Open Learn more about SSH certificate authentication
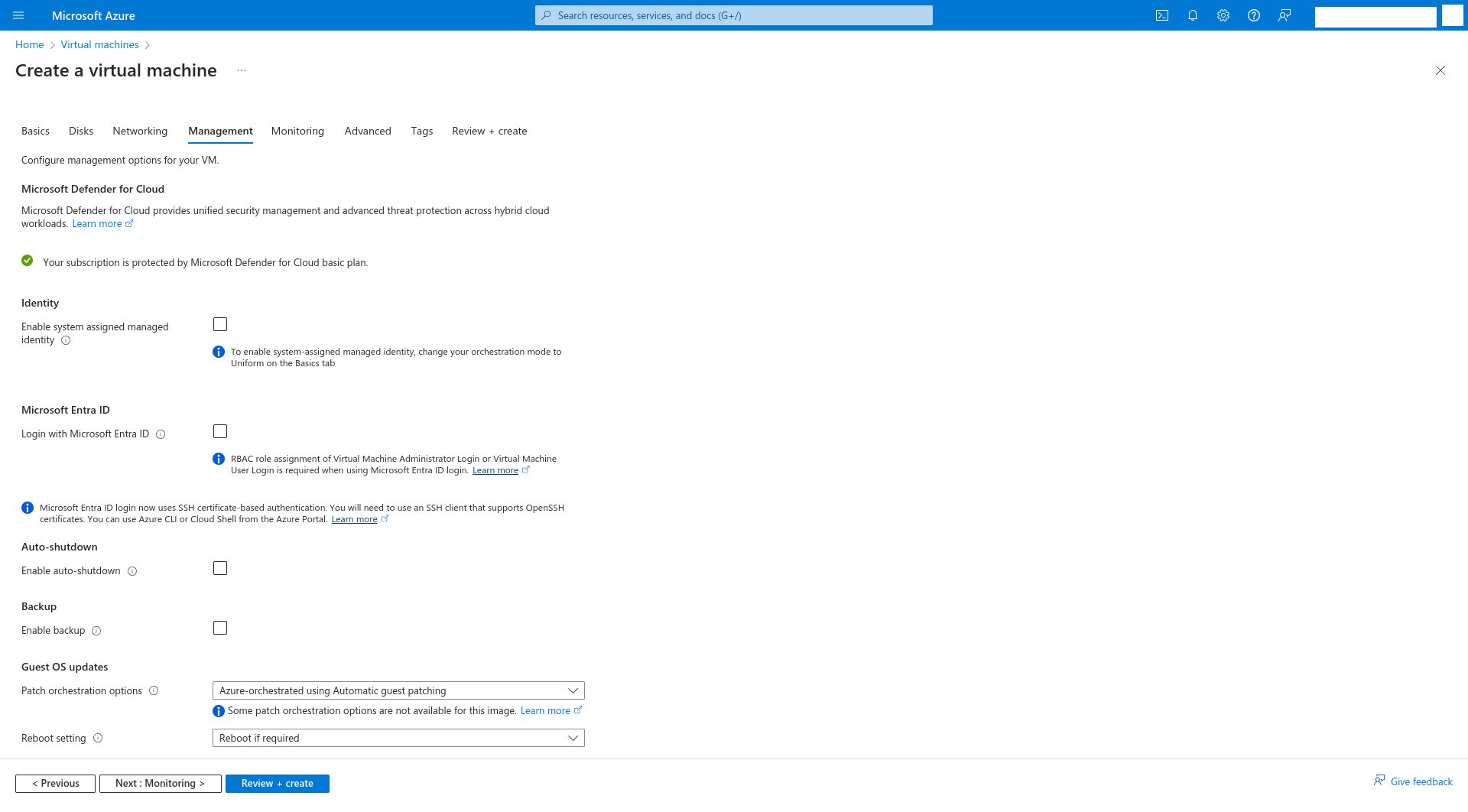1468x812 pixels. click(354, 519)
